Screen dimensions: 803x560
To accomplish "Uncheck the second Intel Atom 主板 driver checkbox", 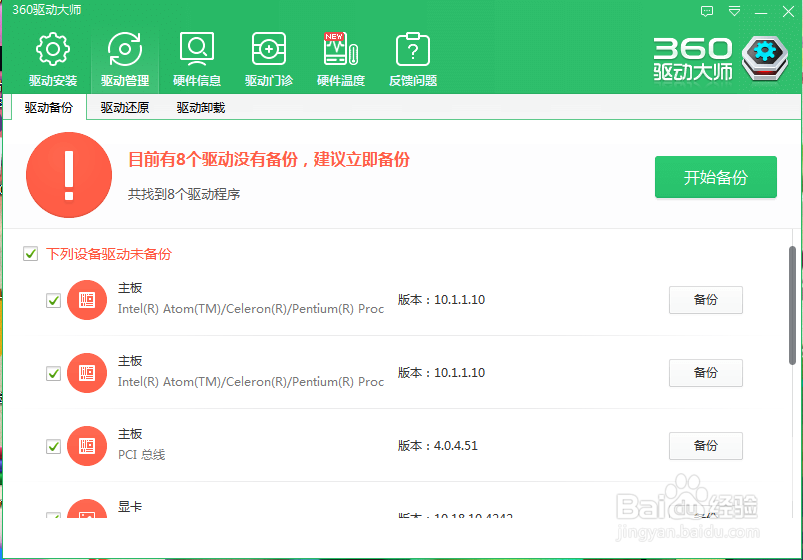I will (x=53, y=374).
